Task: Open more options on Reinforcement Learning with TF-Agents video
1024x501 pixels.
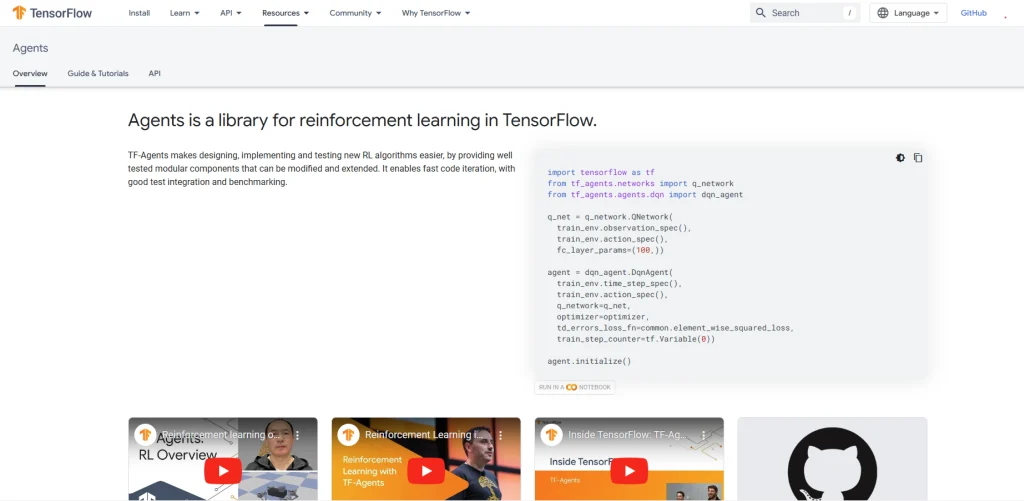Action: pyautogui.click(x=500, y=434)
